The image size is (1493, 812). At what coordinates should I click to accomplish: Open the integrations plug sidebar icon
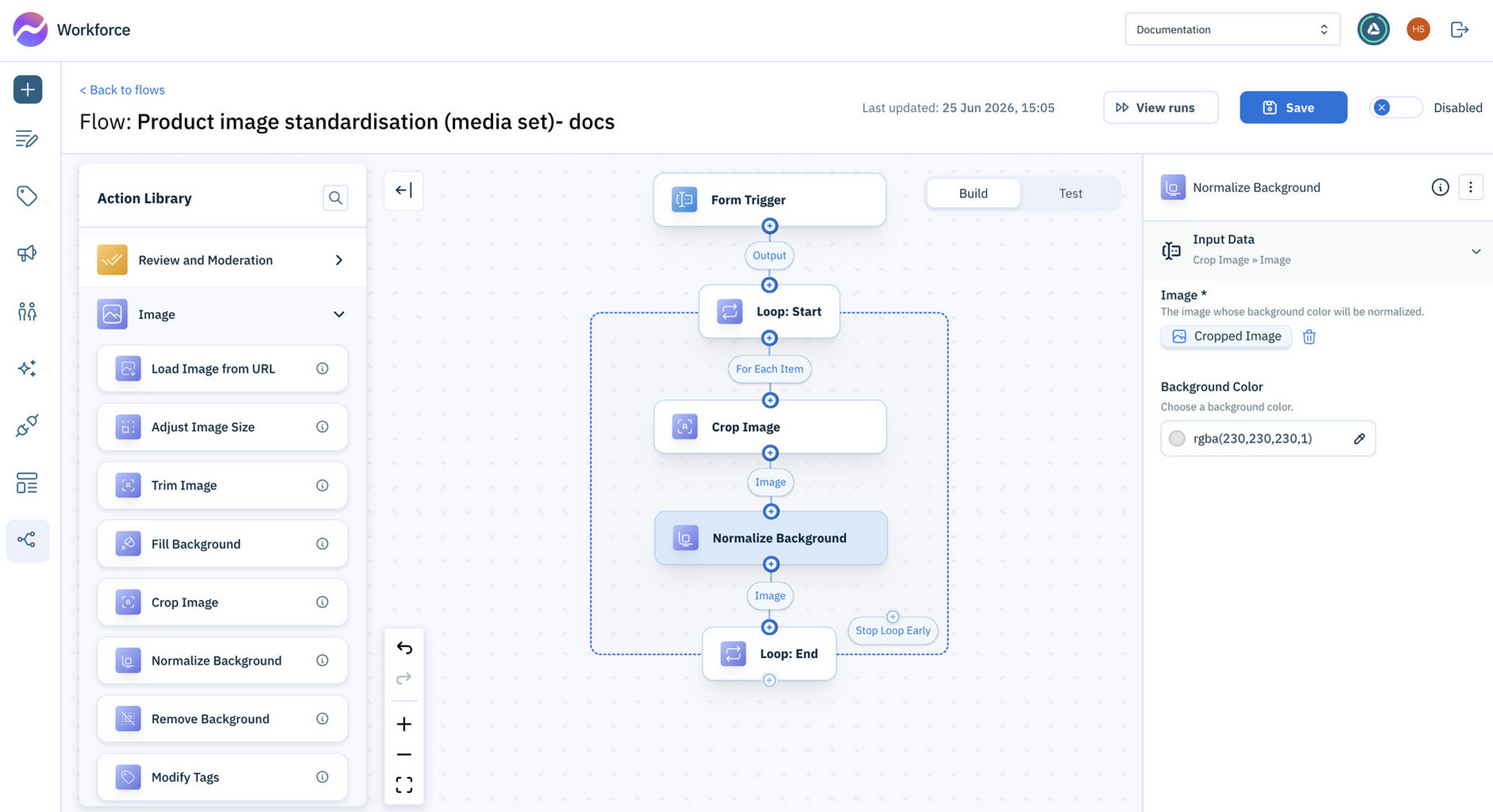pyautogui.click(x=27, y=426)
